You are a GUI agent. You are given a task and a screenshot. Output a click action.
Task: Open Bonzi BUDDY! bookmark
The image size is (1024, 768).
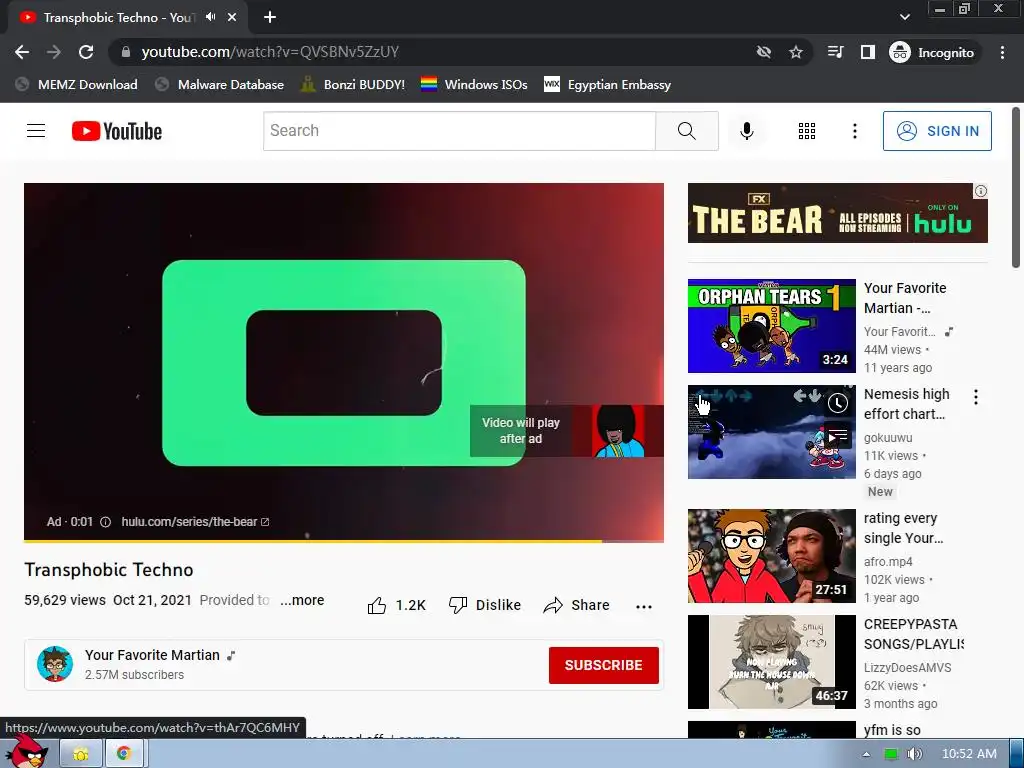[353, 84]
